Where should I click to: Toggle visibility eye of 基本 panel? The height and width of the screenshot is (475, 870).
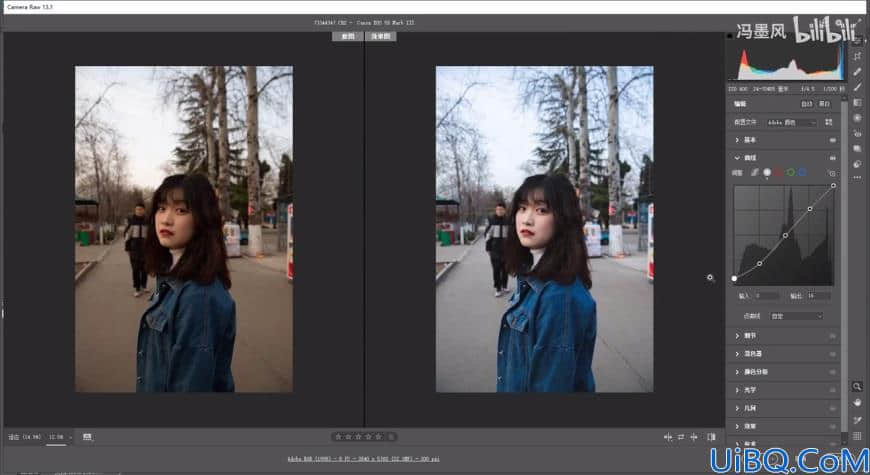coord(832,140)
